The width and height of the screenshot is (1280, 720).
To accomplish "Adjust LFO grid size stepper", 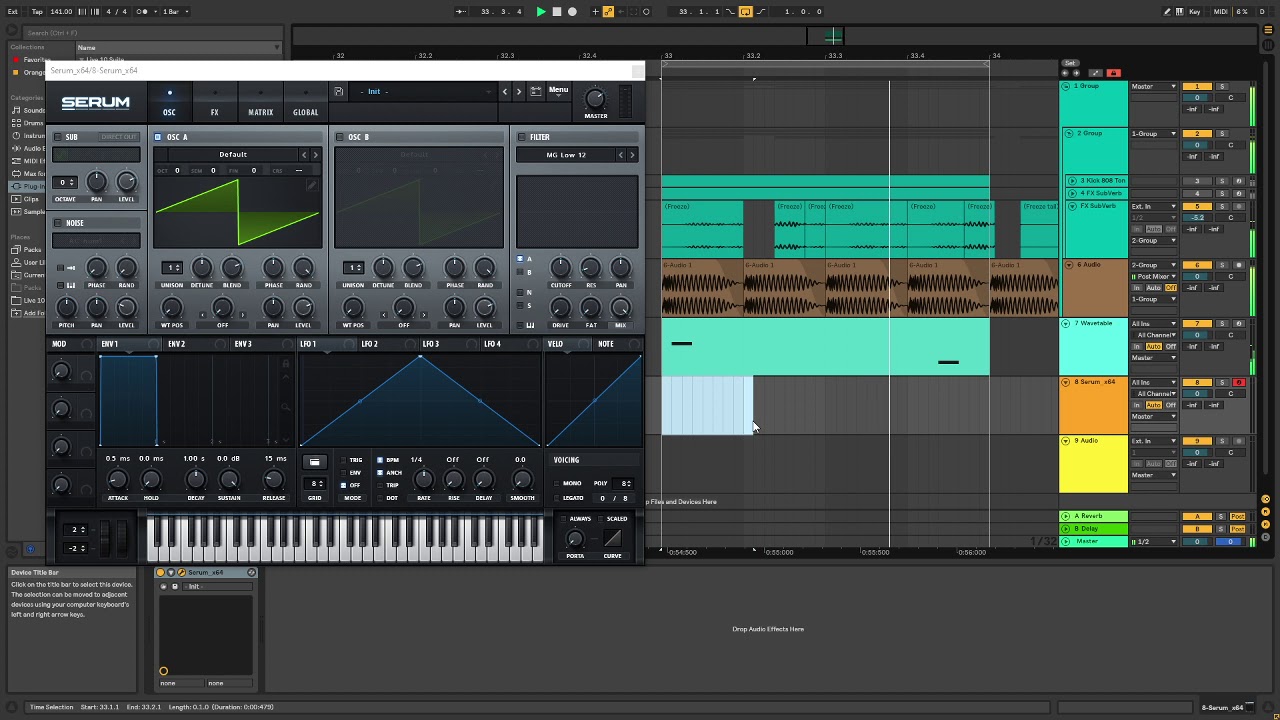I will (x=316, y=484).
